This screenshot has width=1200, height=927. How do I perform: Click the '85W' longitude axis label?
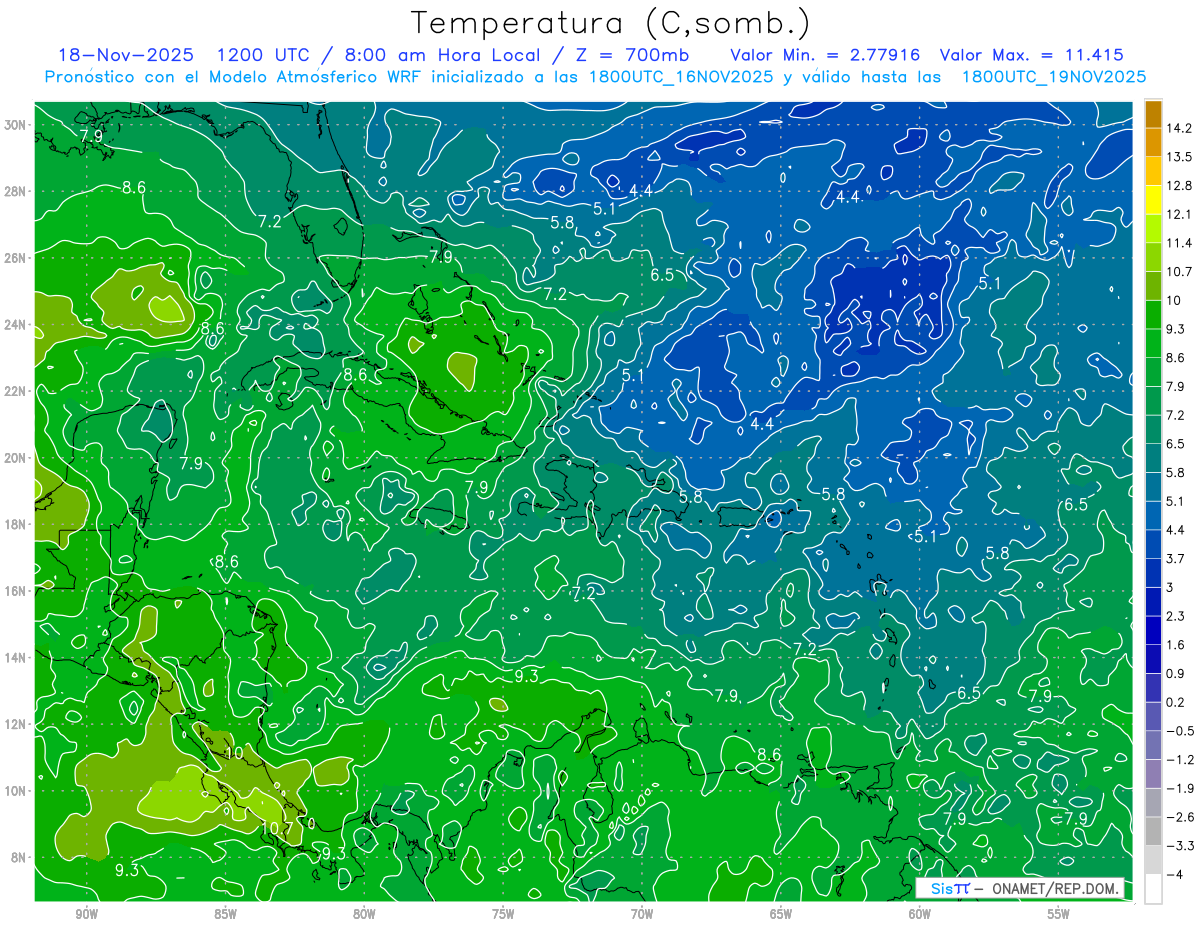pyautogui.click(x=225, y=914)
